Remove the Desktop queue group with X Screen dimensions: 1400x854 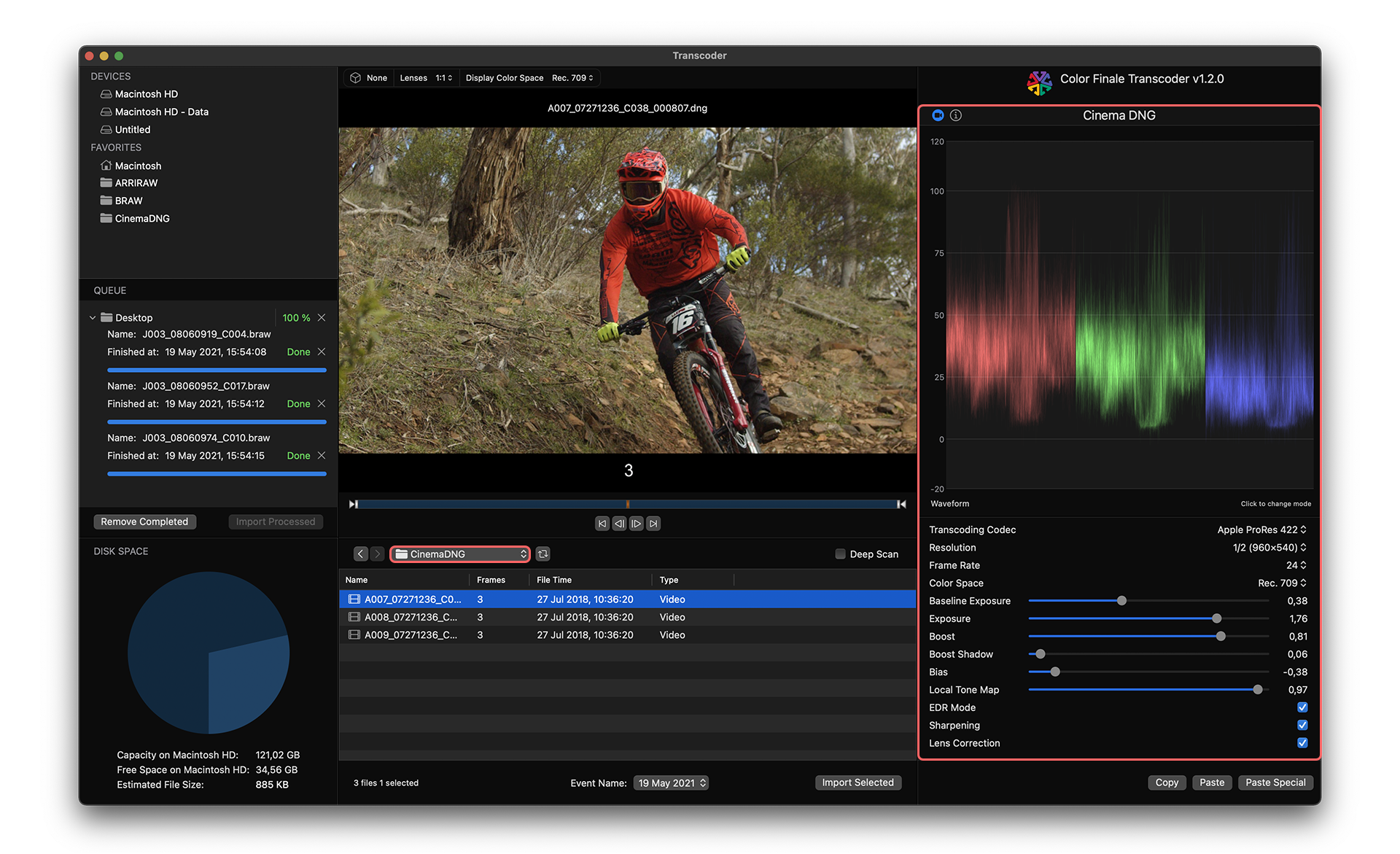(322, 318)
